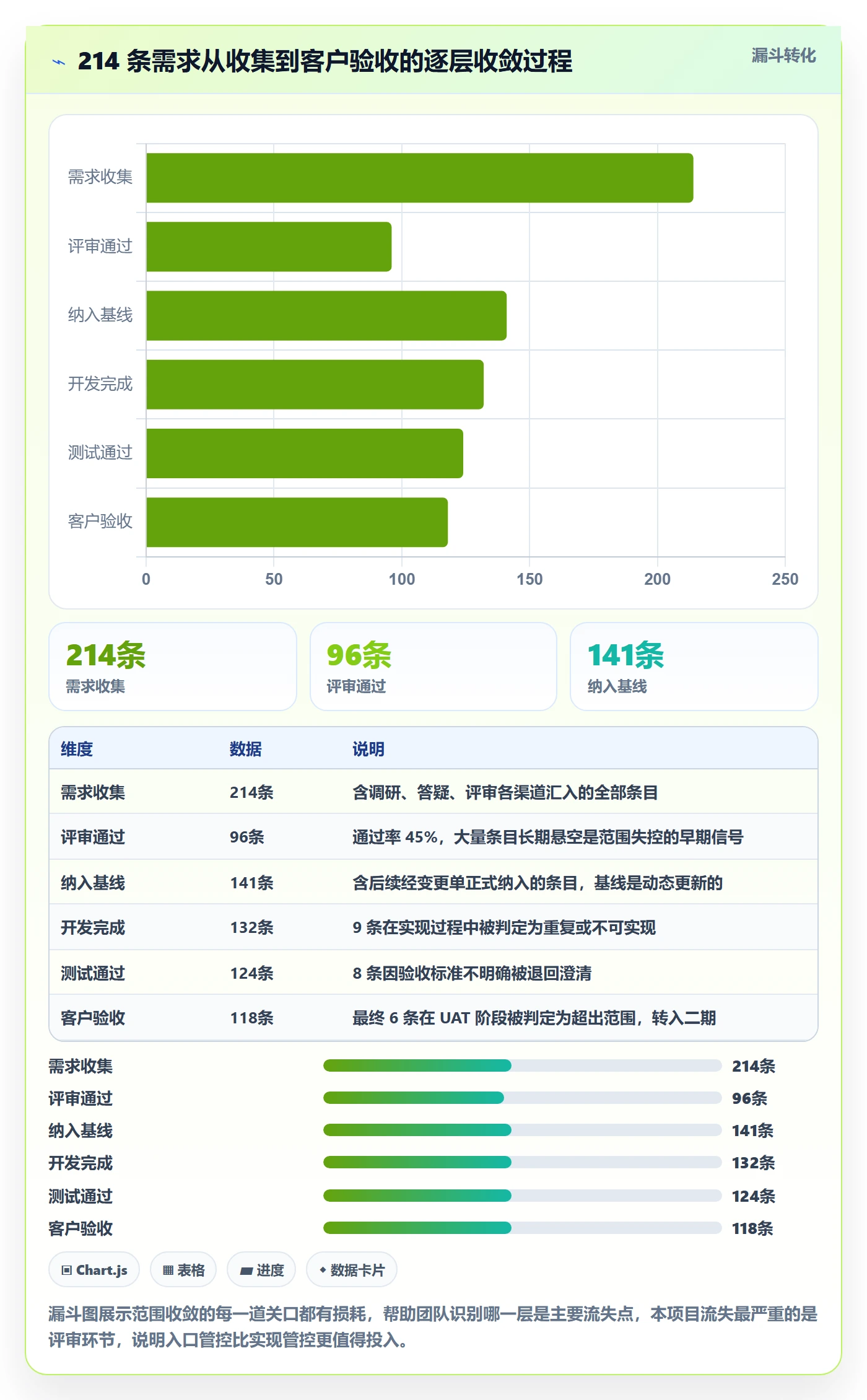Screen dimensions: 867x1400
Task: Click the 需求收集 bar in chart
Action: (420, 178)
